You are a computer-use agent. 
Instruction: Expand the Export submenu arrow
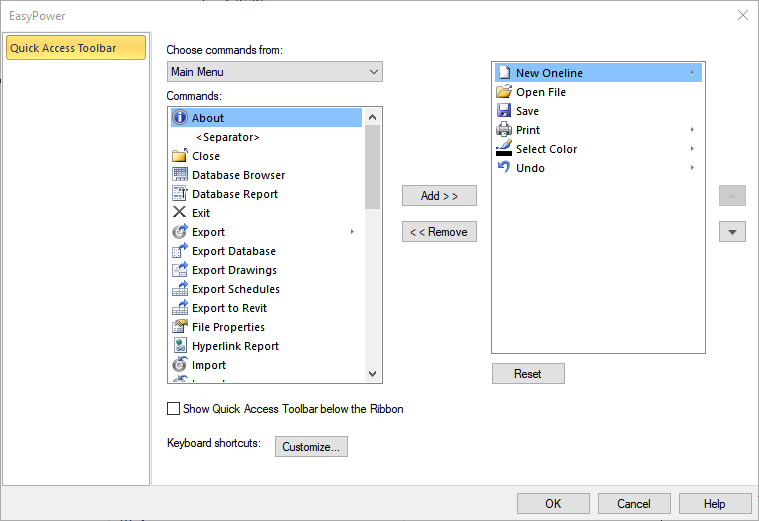click(x=352, y=232)
